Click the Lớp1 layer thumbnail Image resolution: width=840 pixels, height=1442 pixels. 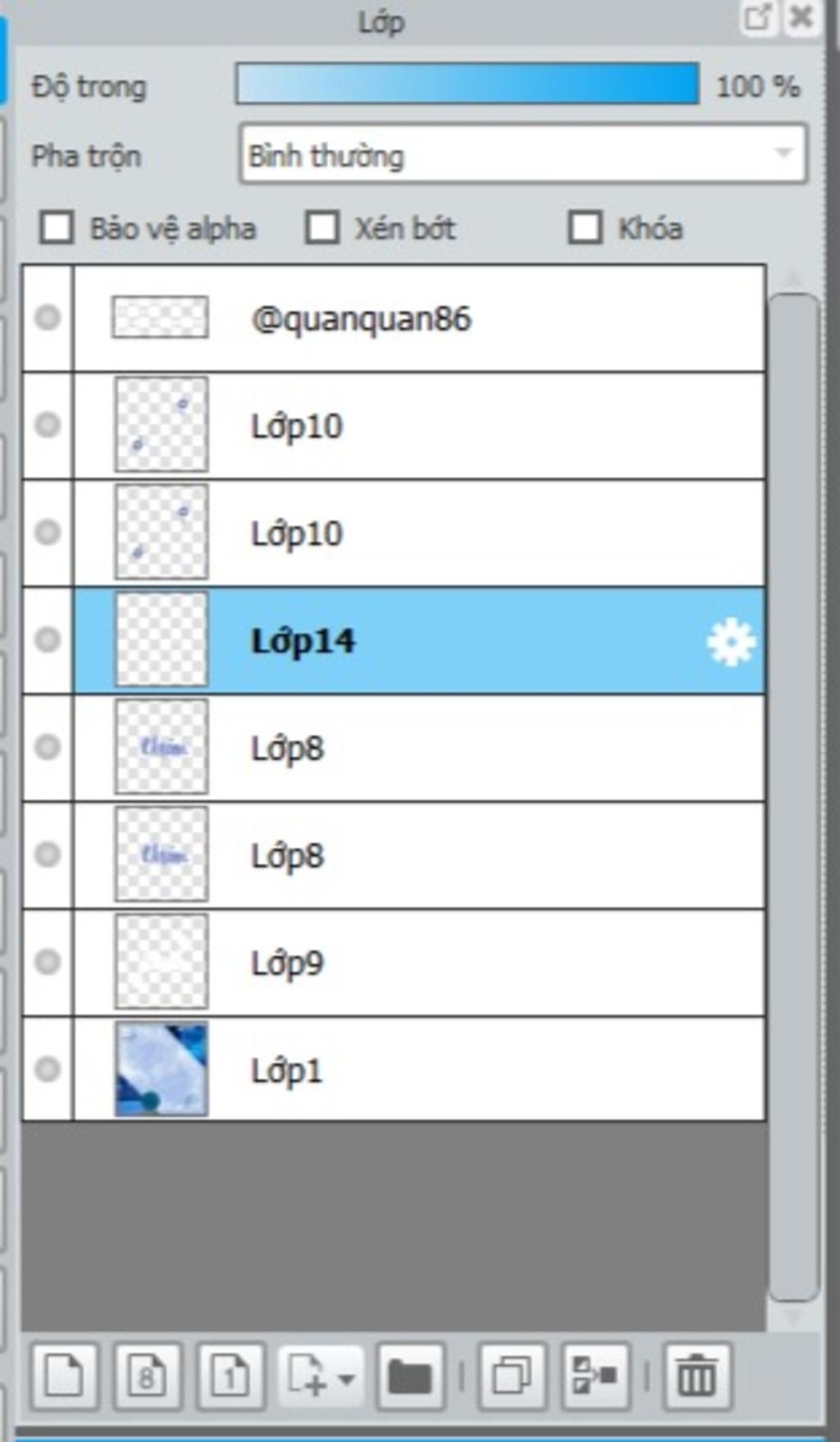point(161,1069)
